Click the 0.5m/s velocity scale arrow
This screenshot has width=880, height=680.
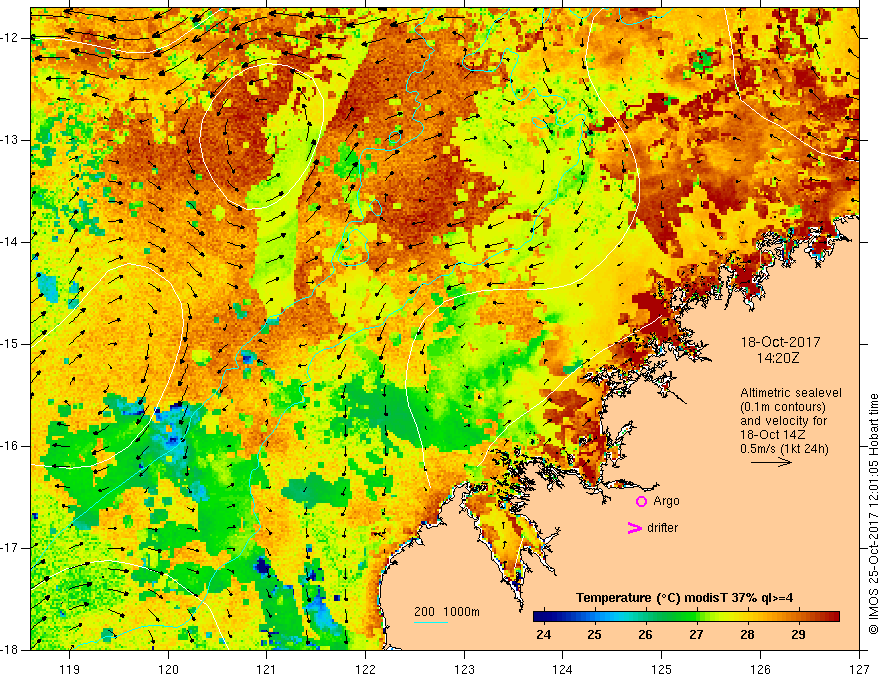pyautogui.click(x=771, y=462)
